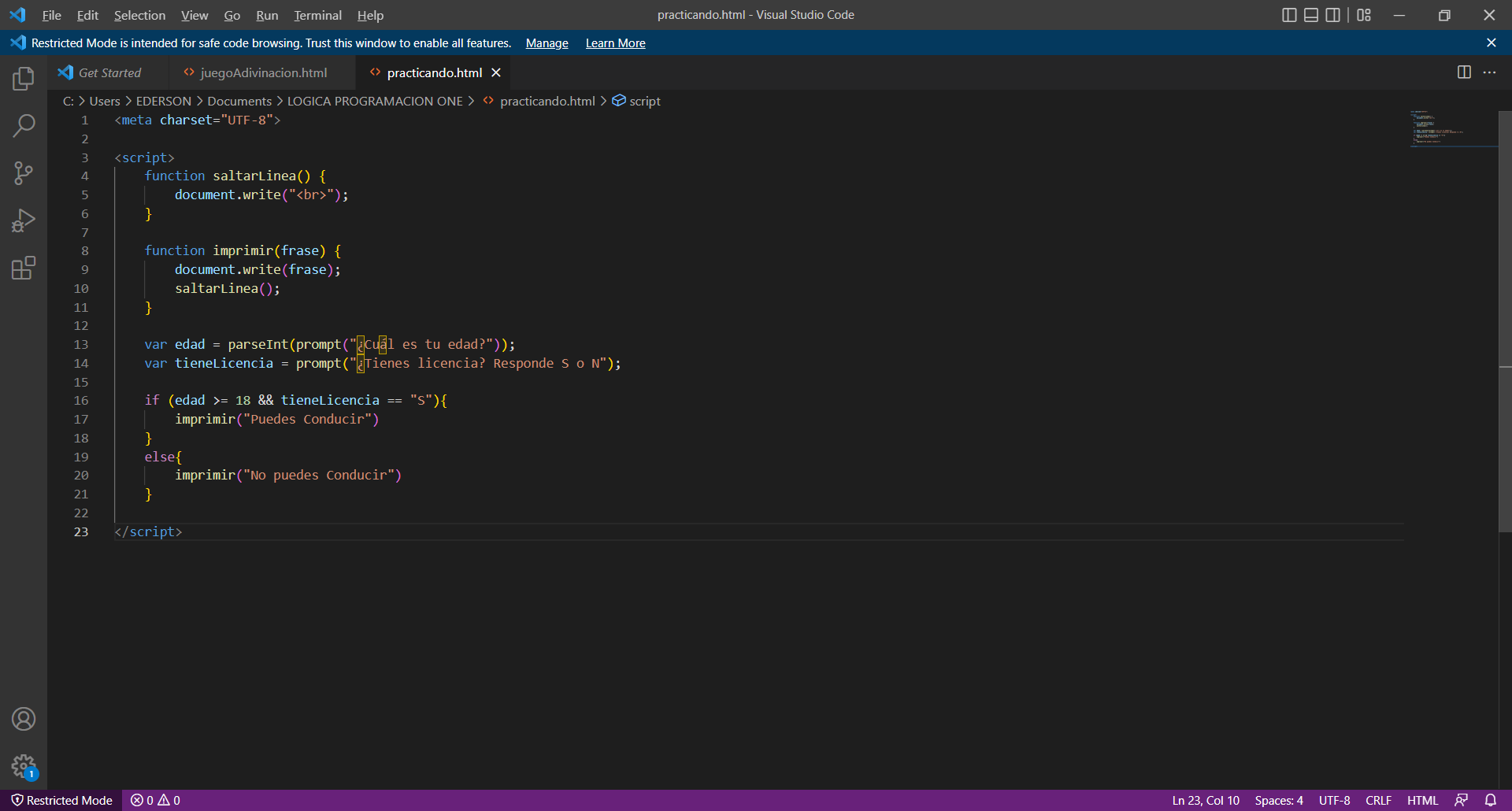The height and width of the screenshot is (811, 1512).
Task: Click the meta charset line
Action: point(198,120)
